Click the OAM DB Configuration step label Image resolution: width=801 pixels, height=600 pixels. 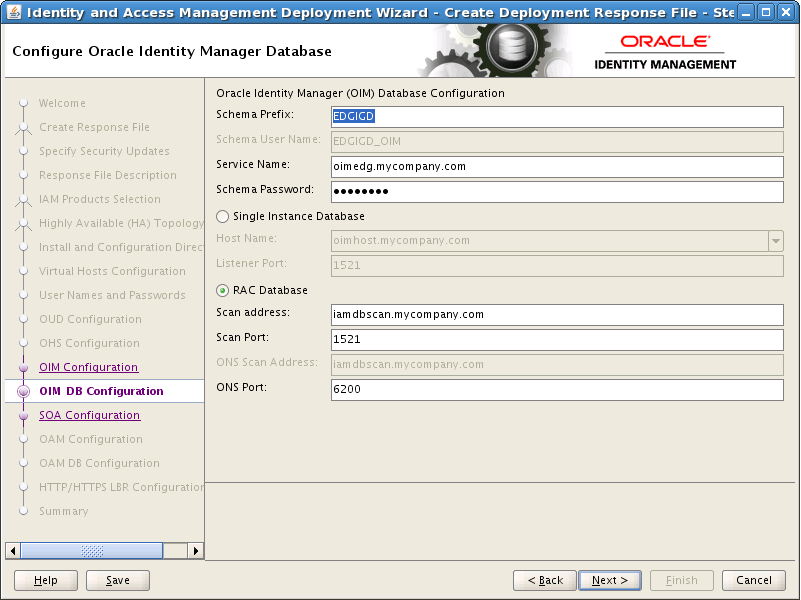[100, 463]
